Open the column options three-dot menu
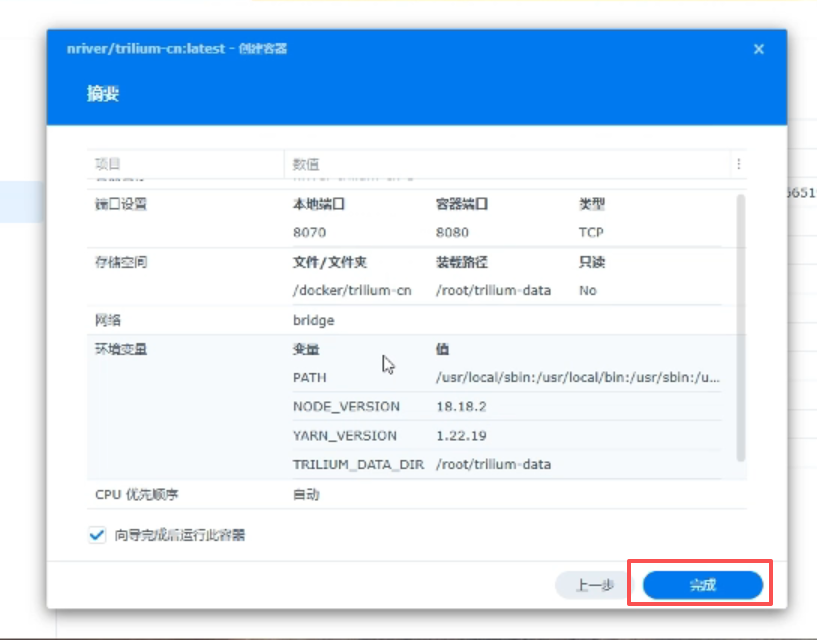This screenshot has width=817, height=640. (x=739, y=164)
